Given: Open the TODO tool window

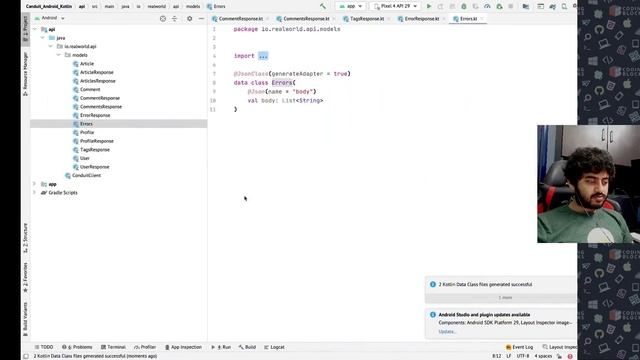Looking at the screenshot, I should [x=44, y=347].
